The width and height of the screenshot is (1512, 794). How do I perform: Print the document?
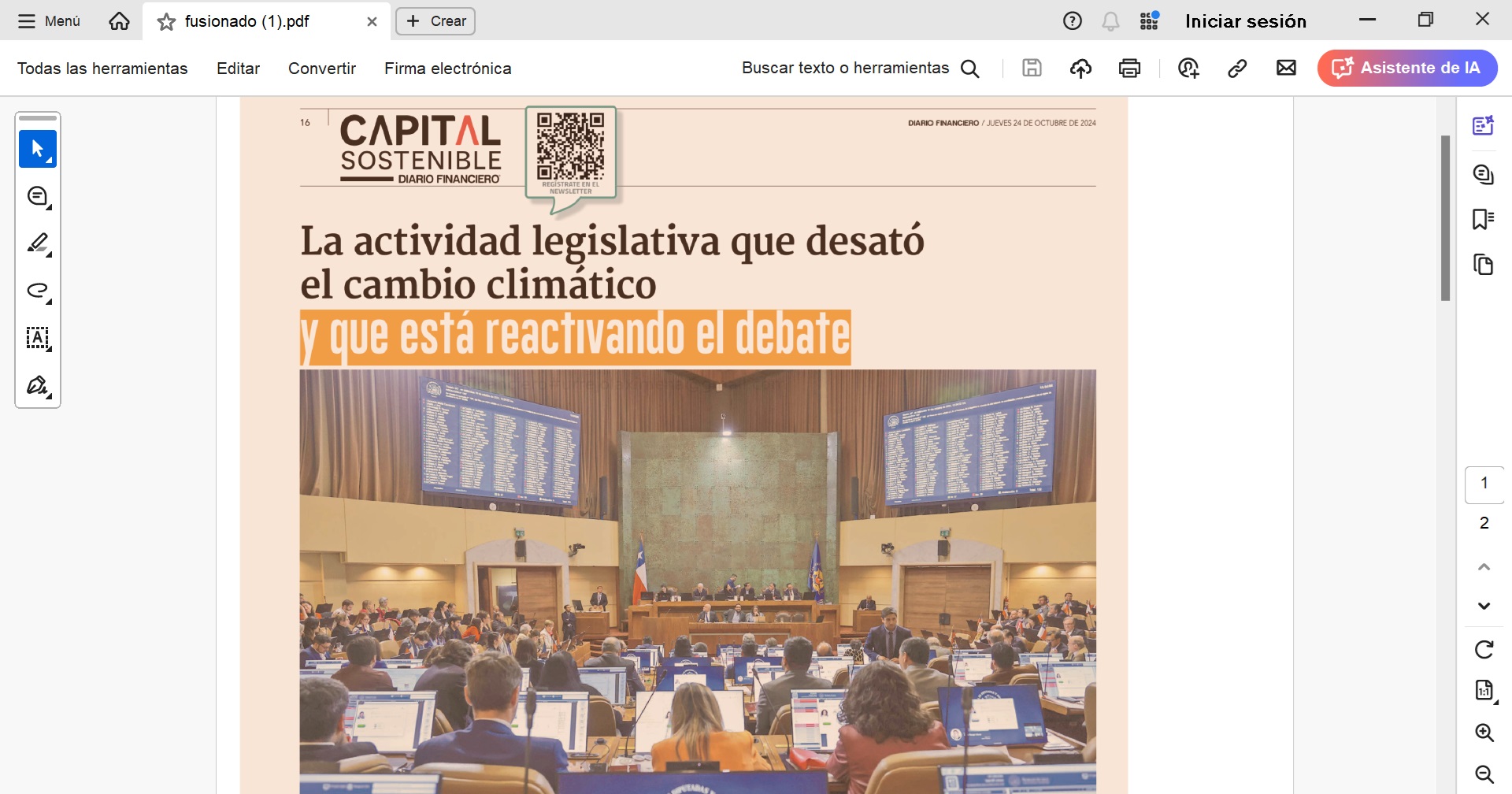(1129, 68)
